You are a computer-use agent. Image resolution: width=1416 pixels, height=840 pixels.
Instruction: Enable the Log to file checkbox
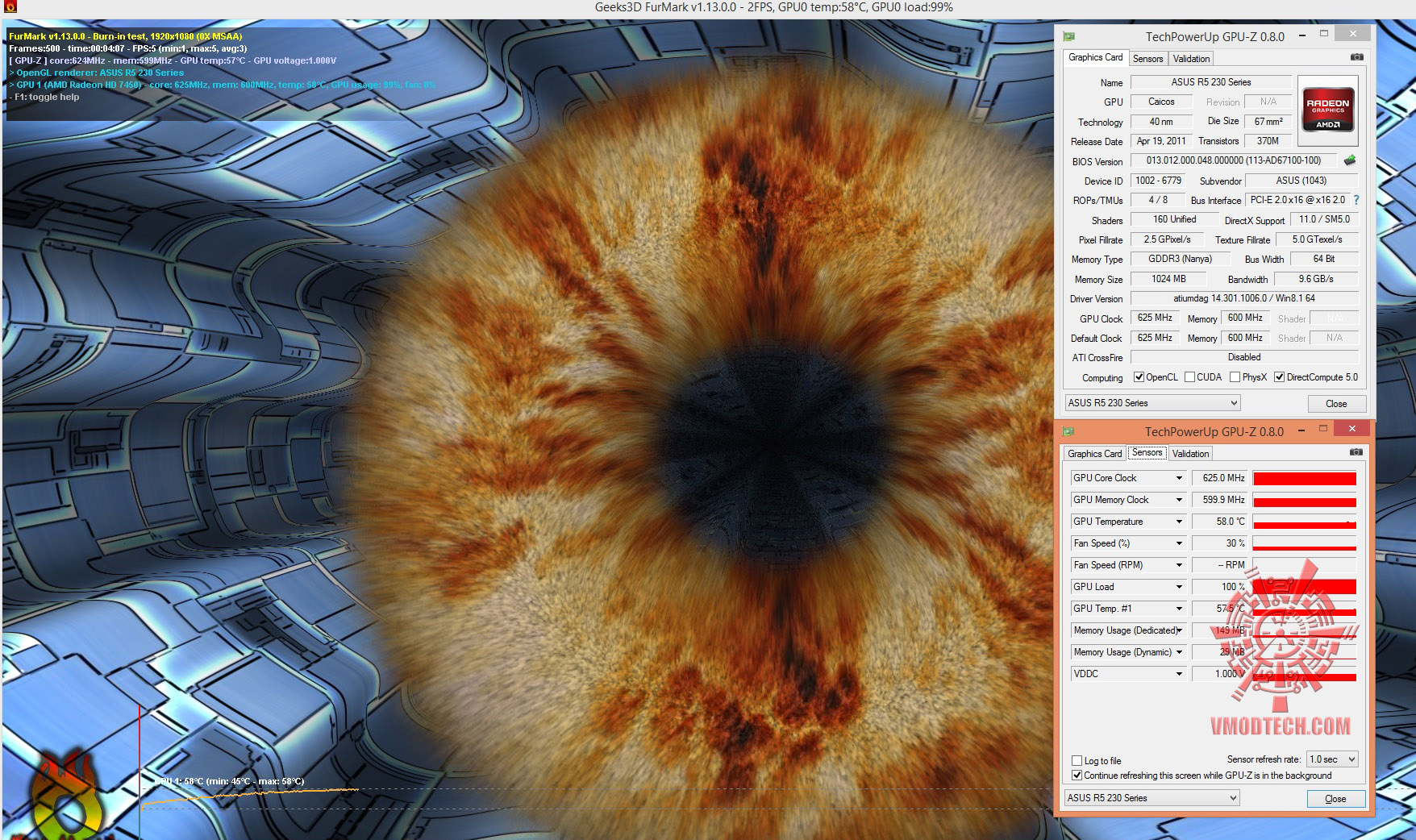tap(1077, 760)
